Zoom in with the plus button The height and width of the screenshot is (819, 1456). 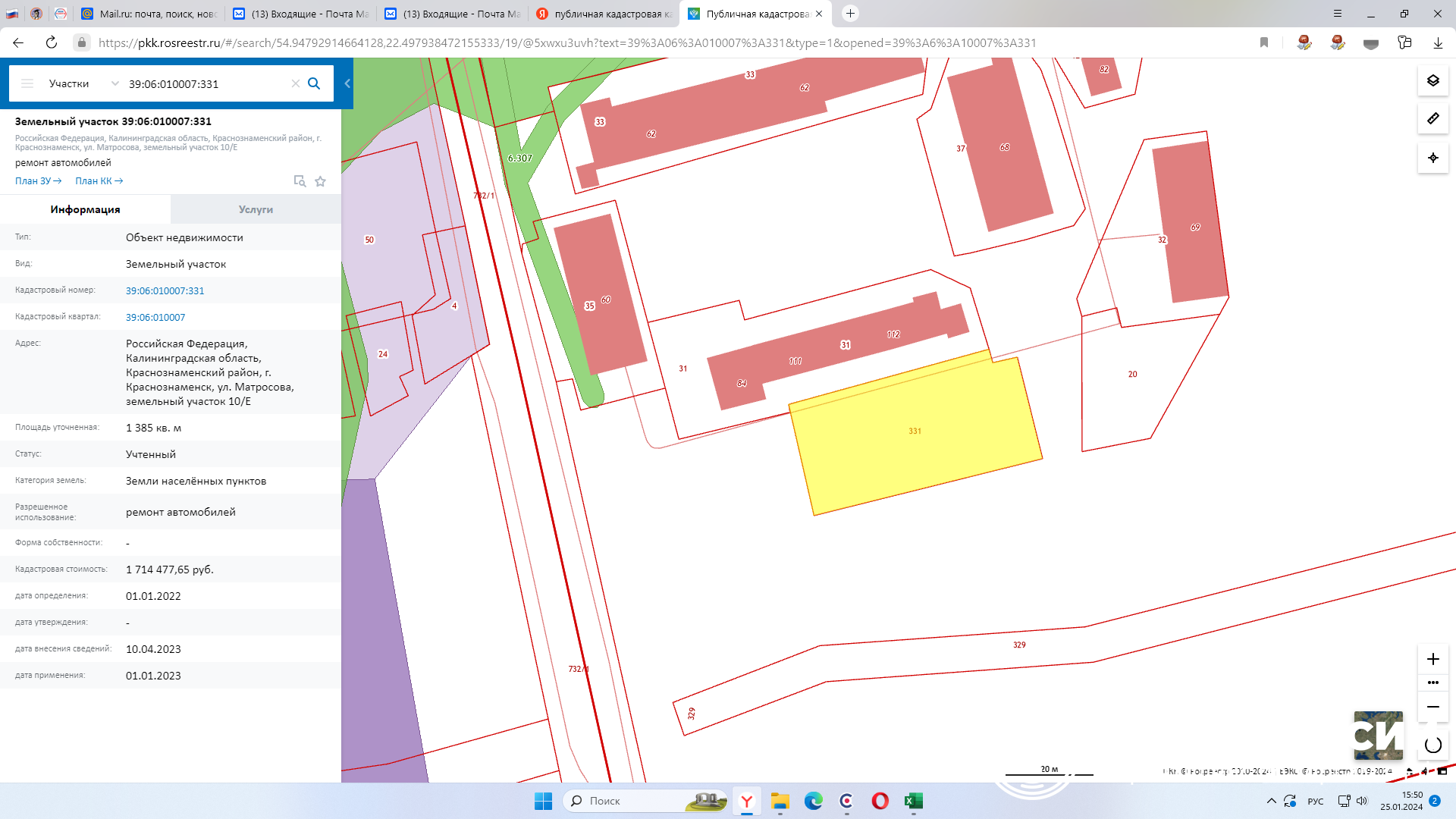pos(1432,659)
